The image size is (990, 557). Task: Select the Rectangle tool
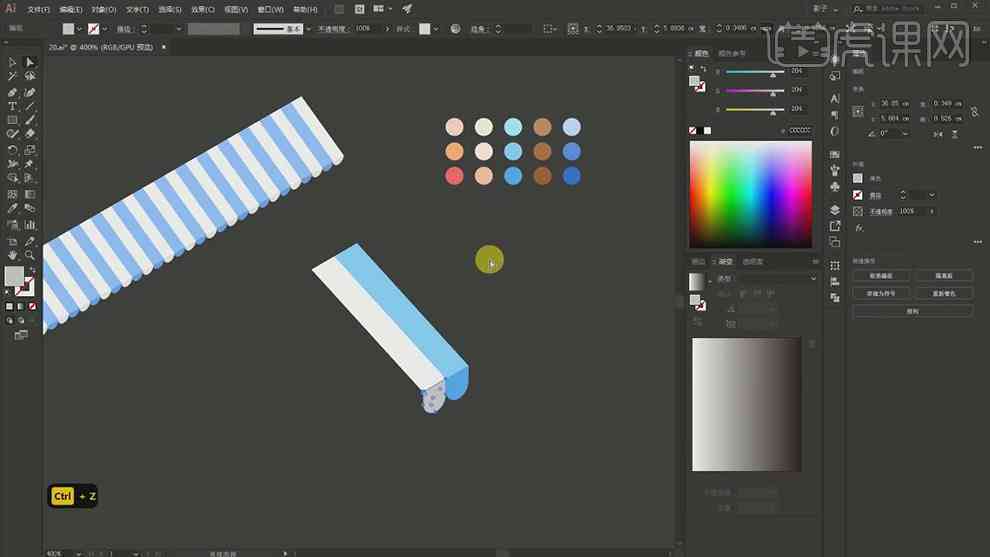(x=12, y=120)
